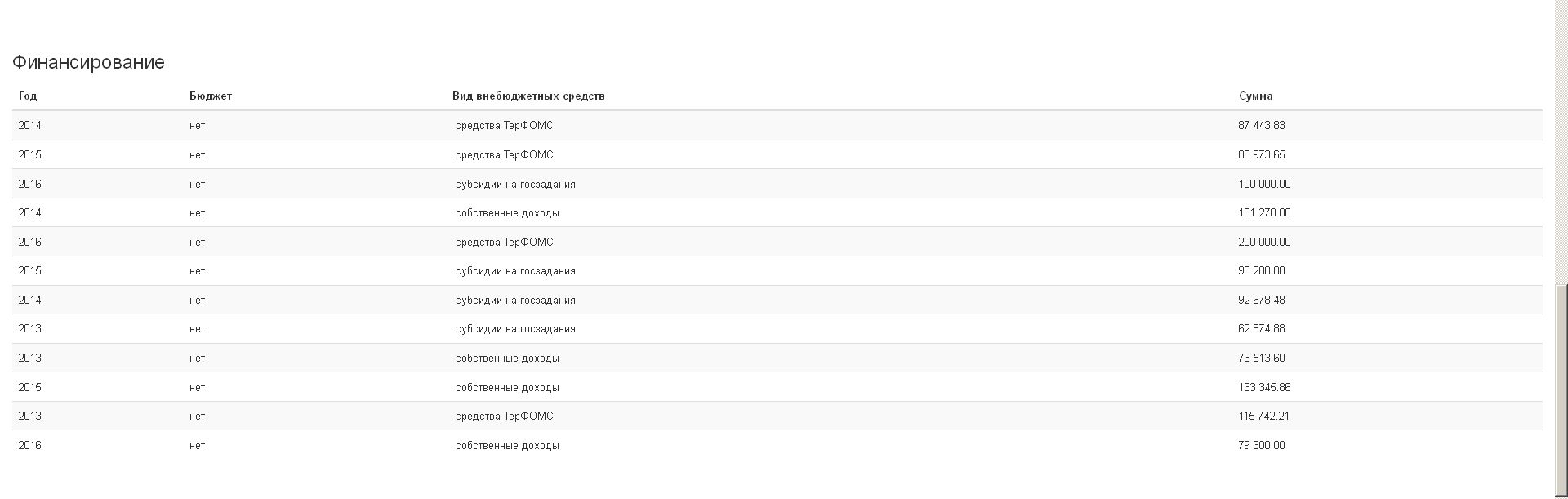Click the 73 513.60 amount
1568x499 pixels.
click(x=1261, y=358)
